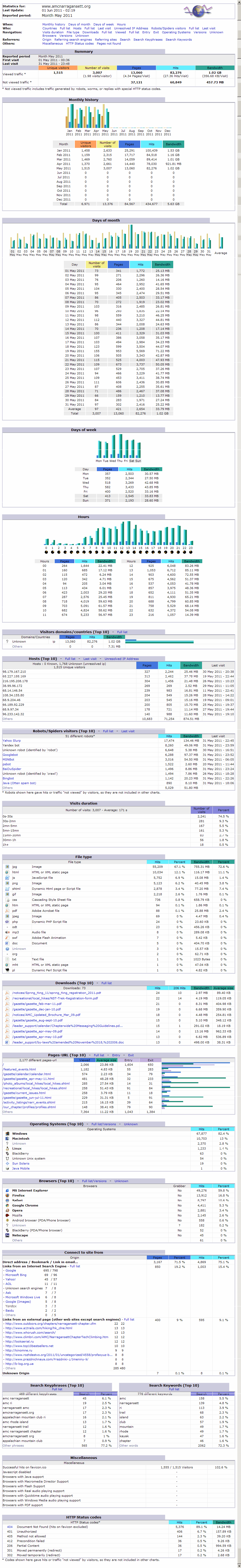241x1568 pixels.
Task: Click the Windows operating system icon
Action: click(7, 1133)
